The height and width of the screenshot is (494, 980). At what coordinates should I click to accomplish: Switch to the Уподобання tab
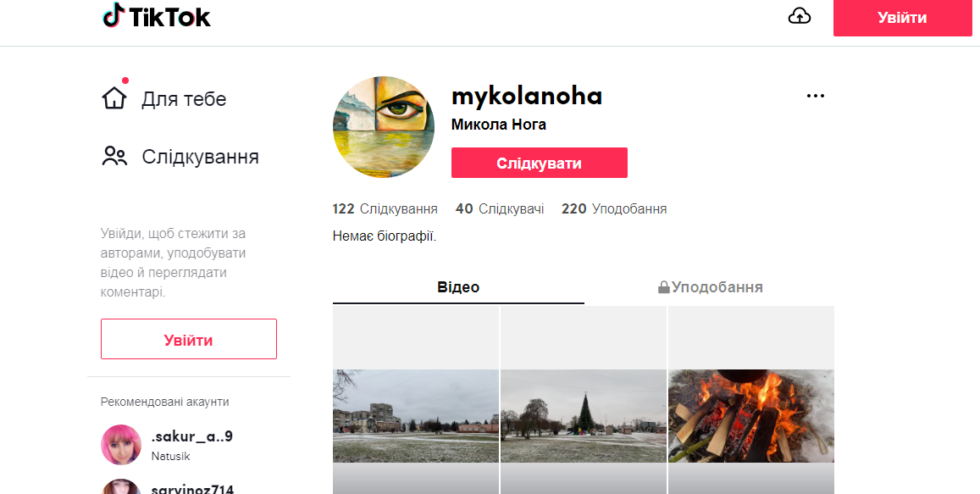[x=709, y=287]
